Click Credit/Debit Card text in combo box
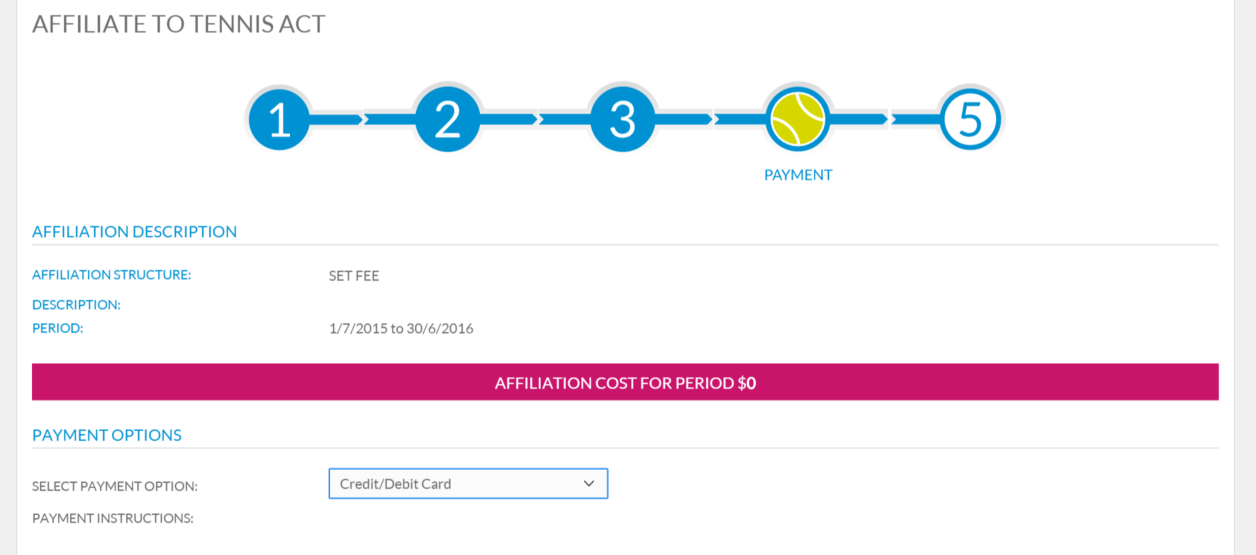The image size is (1256, 555). [396, 484]
